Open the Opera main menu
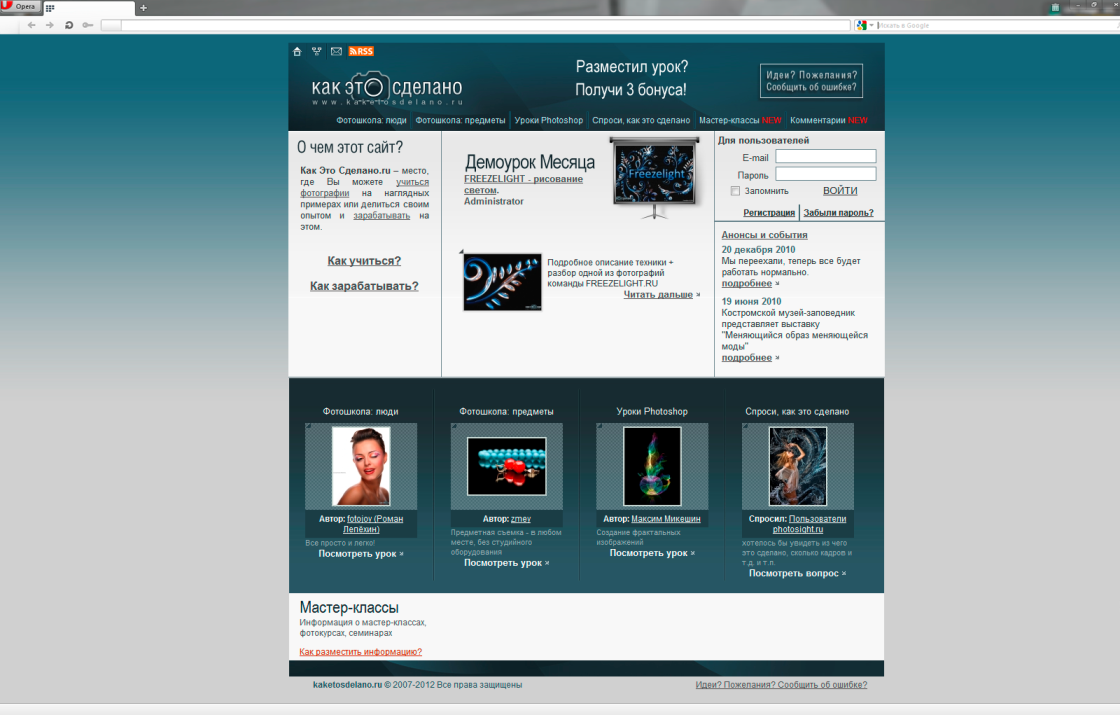Image resolution: width=1120 pixels, height=715 pixels. pos(18,7)
